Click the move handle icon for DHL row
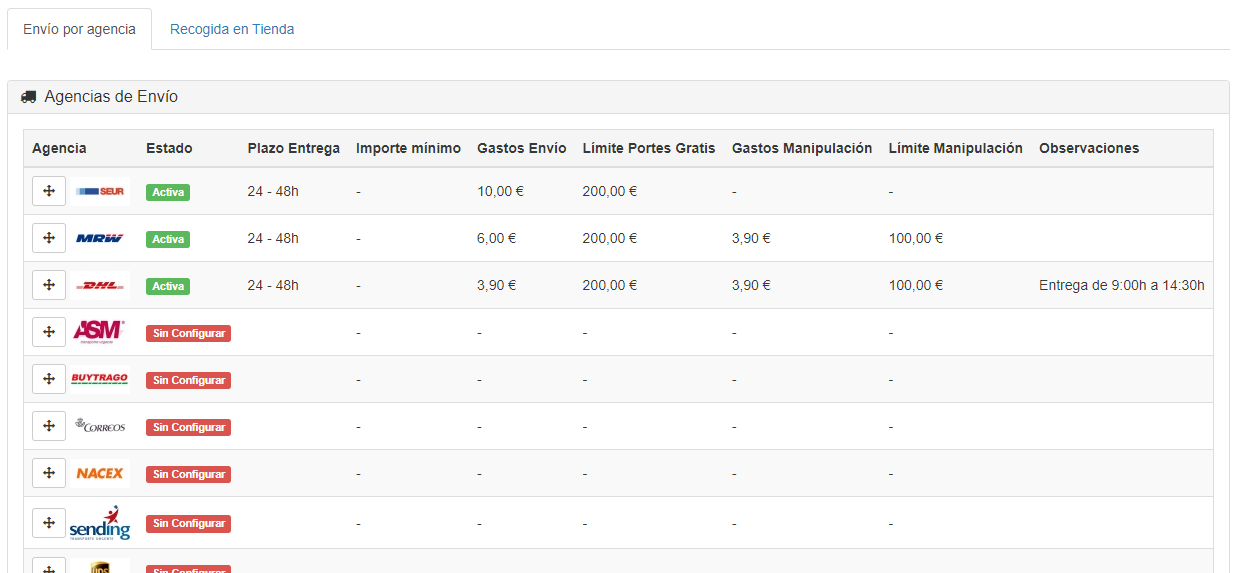 49,285
